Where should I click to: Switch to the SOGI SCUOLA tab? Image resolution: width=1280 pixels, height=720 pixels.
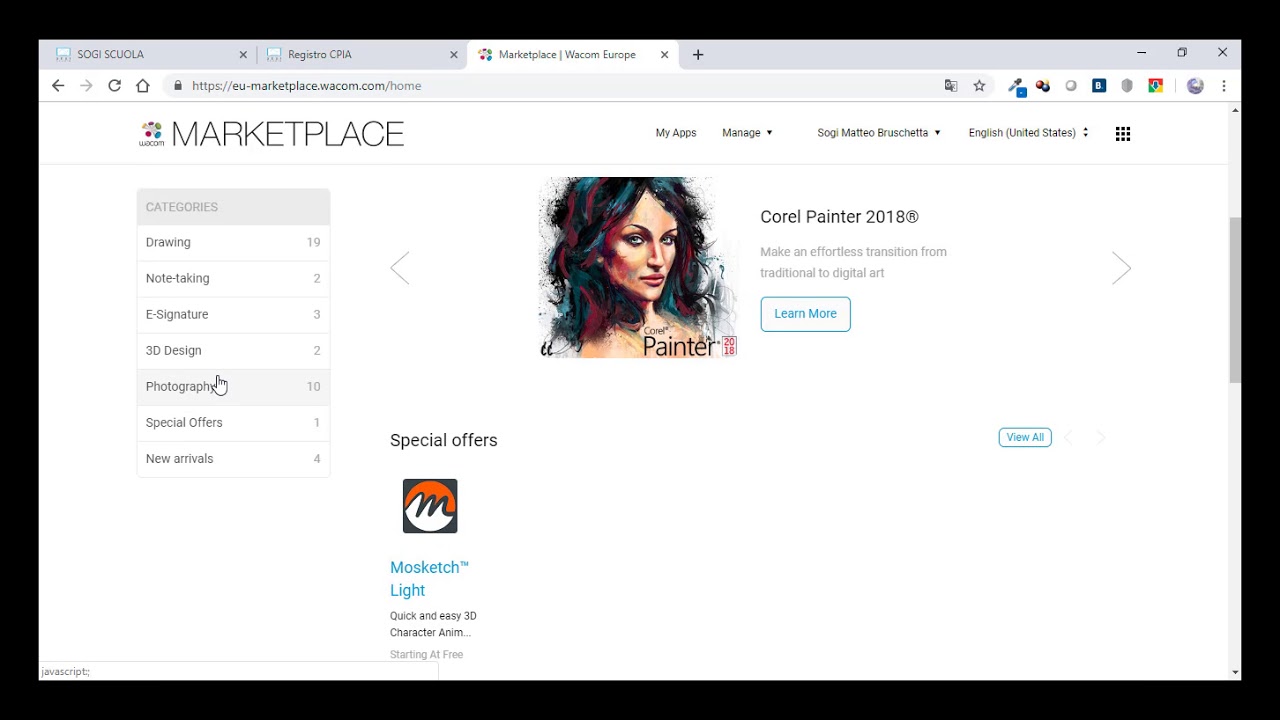click(x=148, y=55)
